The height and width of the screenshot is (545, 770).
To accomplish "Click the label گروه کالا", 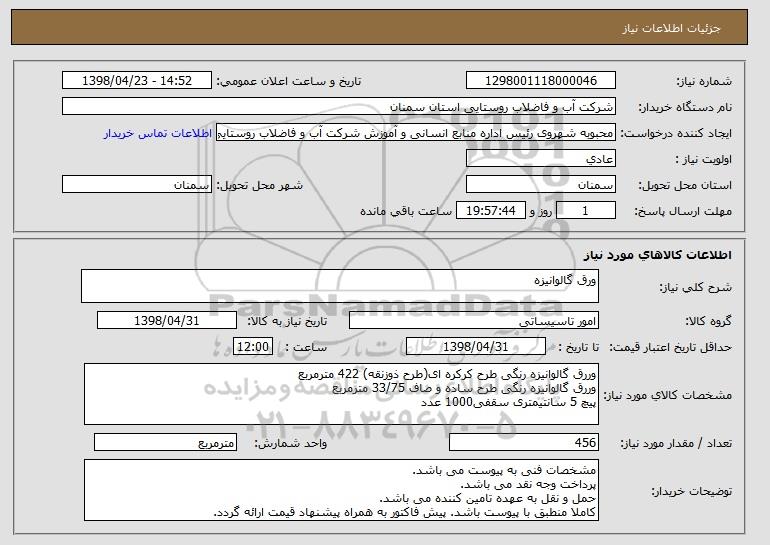I will (x=709, y=321).
